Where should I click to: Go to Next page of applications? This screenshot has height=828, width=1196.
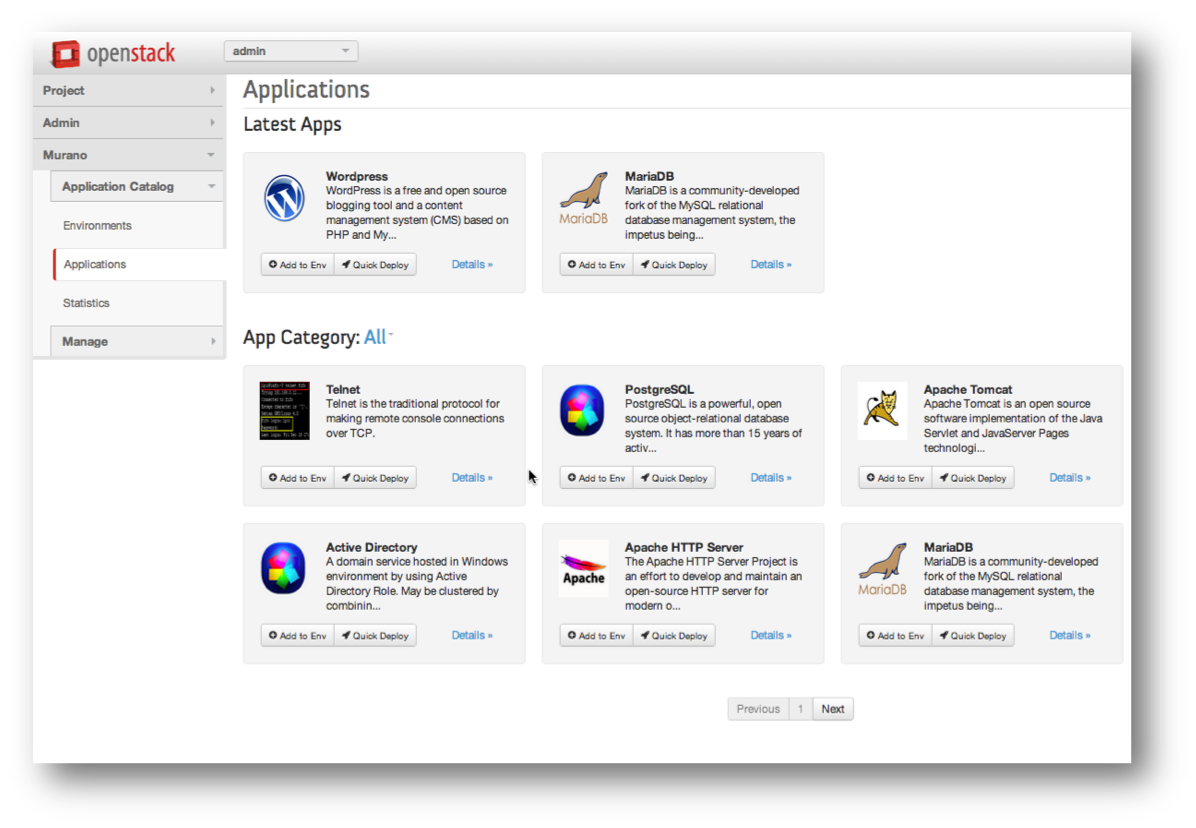832,709
